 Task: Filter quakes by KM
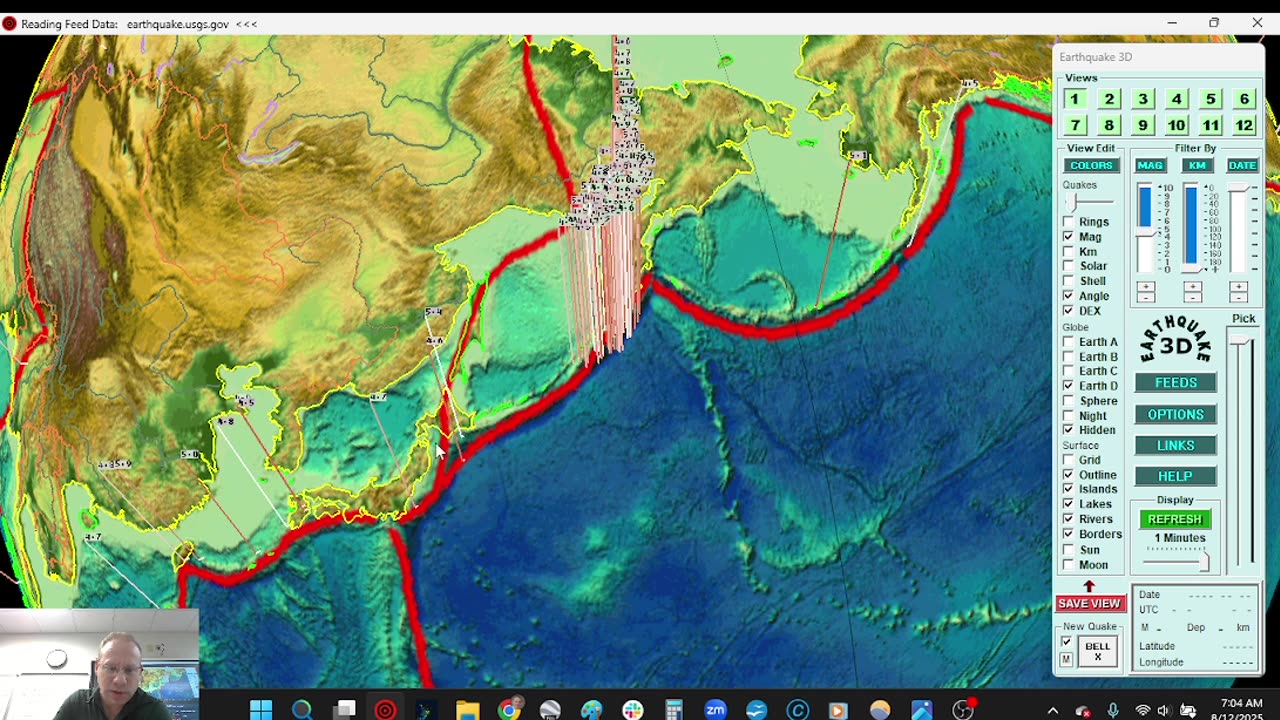[1197, 165]
